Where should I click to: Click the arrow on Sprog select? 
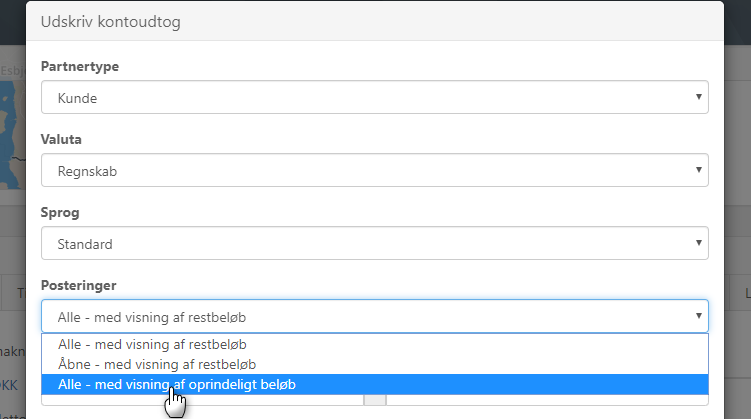tap(697, 244)
